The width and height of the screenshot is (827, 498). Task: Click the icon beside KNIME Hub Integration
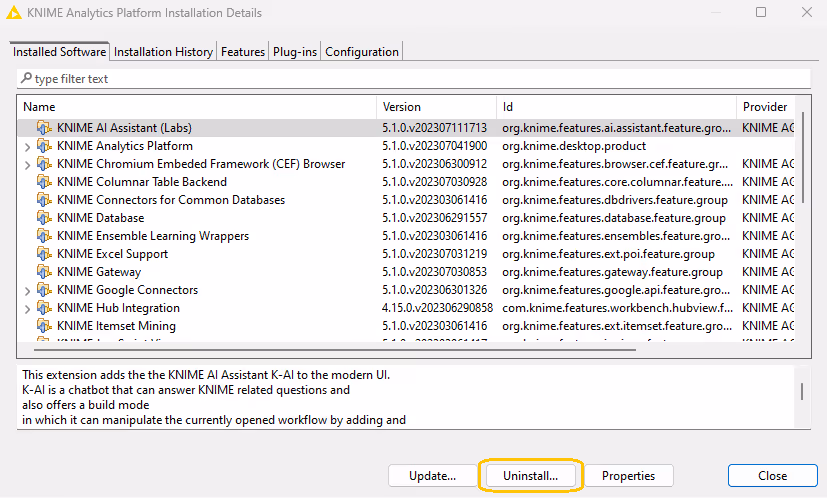[x=44, y=307]
